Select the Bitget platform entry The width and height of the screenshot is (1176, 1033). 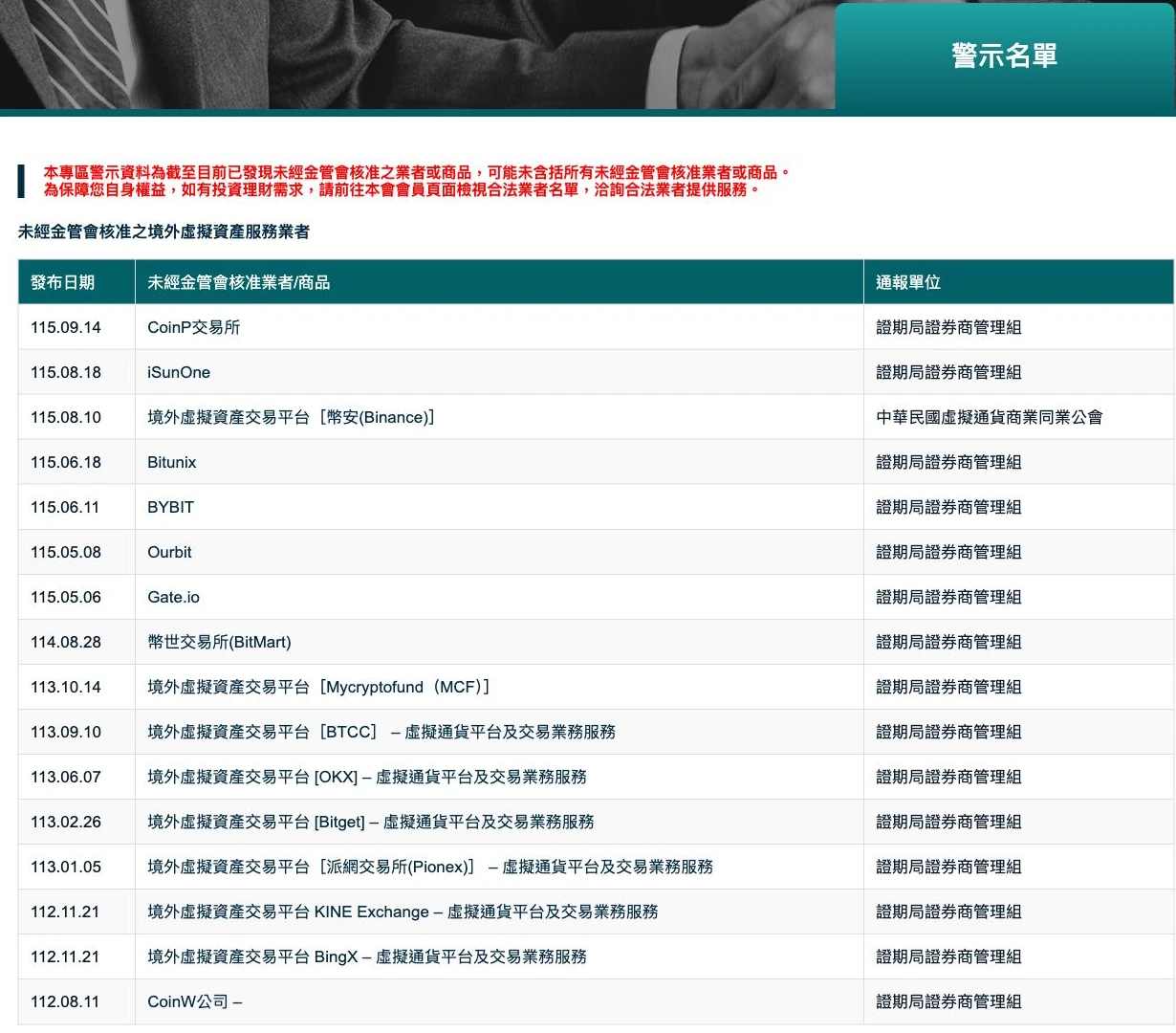click(371, 822)
